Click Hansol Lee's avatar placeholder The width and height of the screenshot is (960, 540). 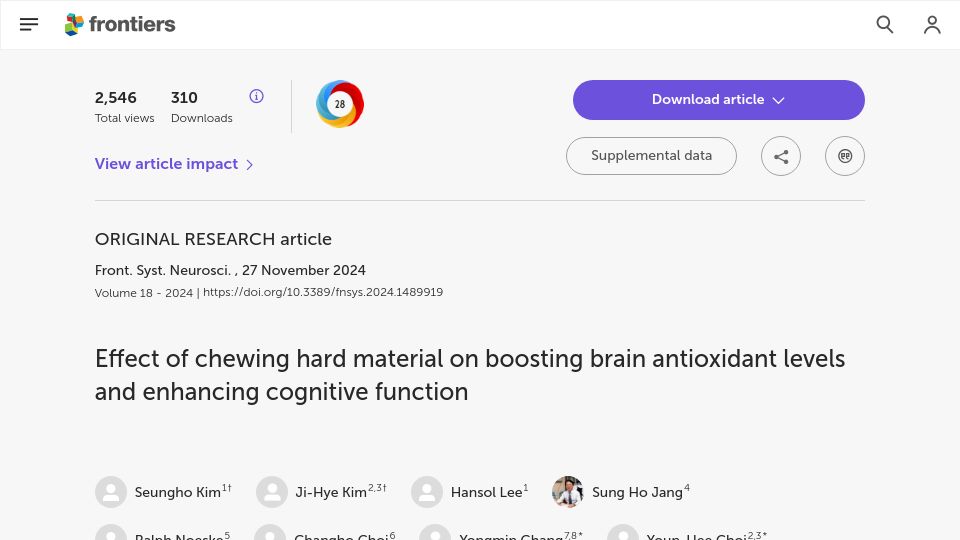point(427,492)
